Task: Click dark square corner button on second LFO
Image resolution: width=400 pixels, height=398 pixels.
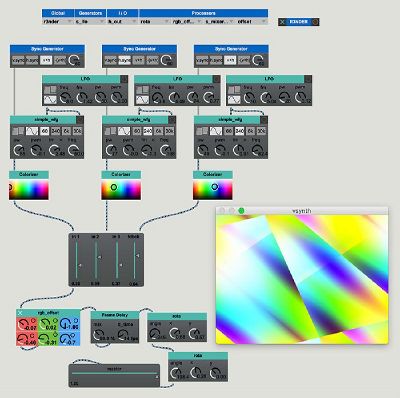Action: point(216,79)
